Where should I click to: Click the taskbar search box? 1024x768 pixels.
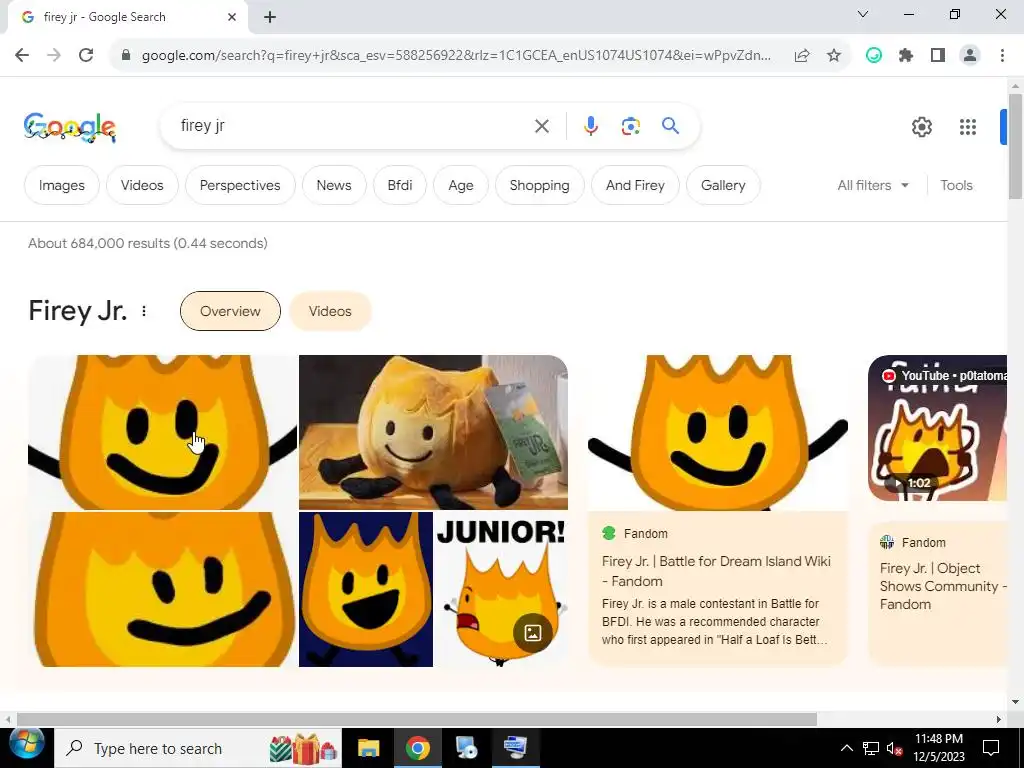click(197, 748)
